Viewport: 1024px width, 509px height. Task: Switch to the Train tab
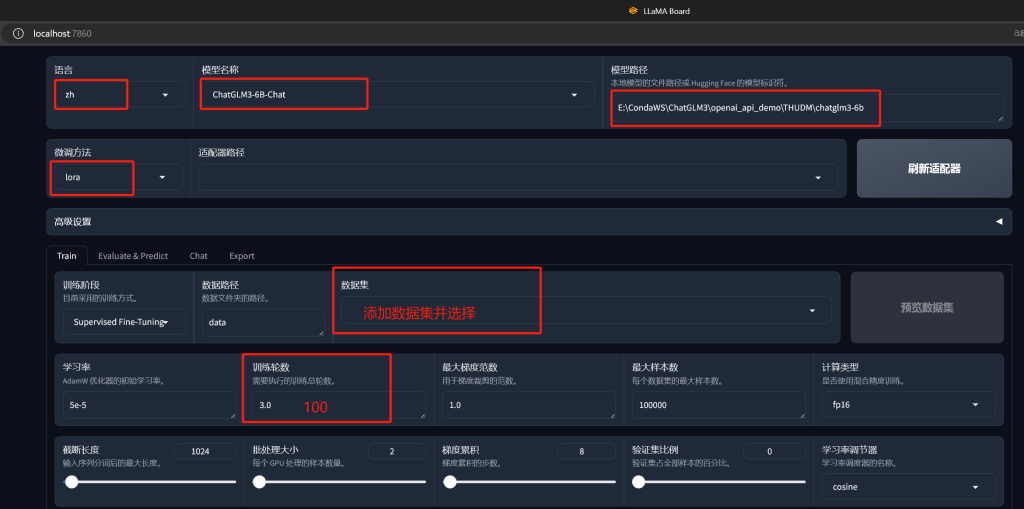[x=67, y=255]
